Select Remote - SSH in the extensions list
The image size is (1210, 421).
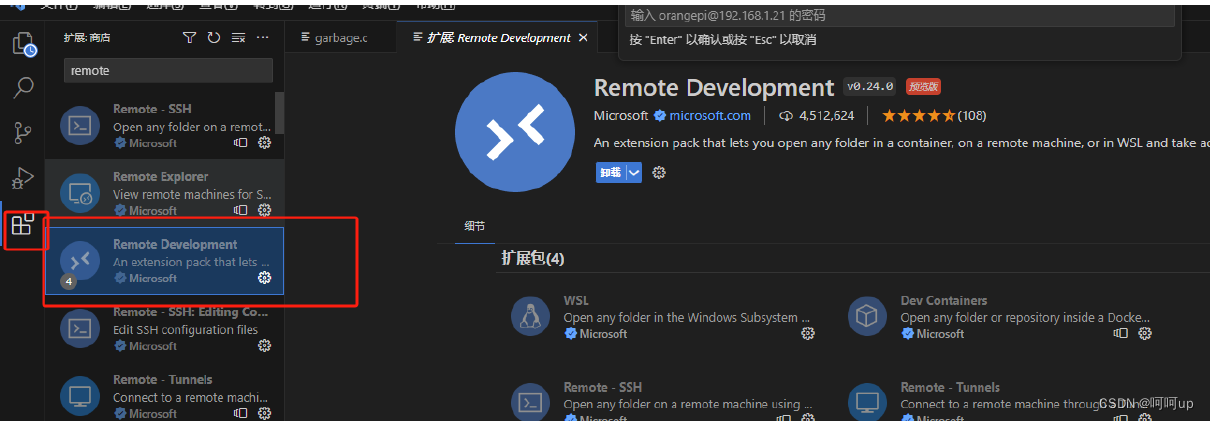click(164, 125)
